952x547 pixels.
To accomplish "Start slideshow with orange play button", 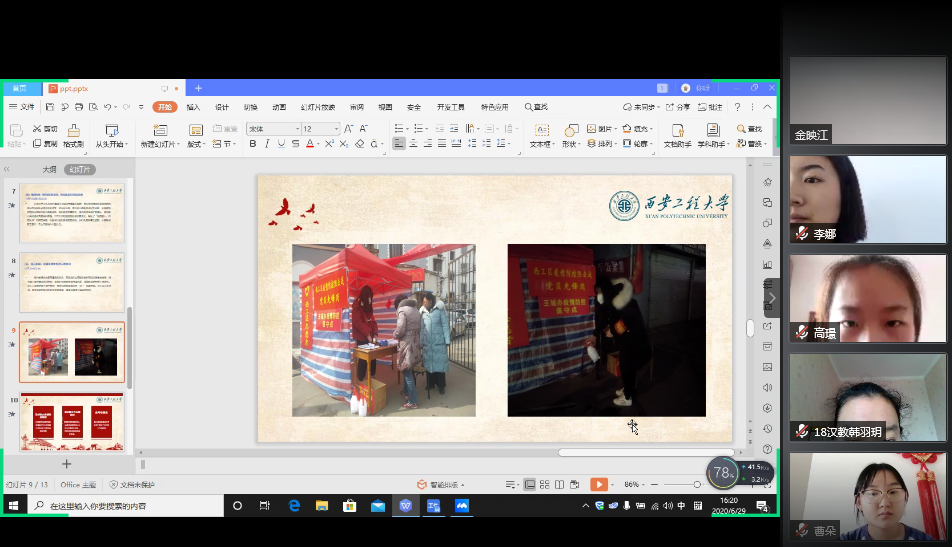I will pos(598,484).
